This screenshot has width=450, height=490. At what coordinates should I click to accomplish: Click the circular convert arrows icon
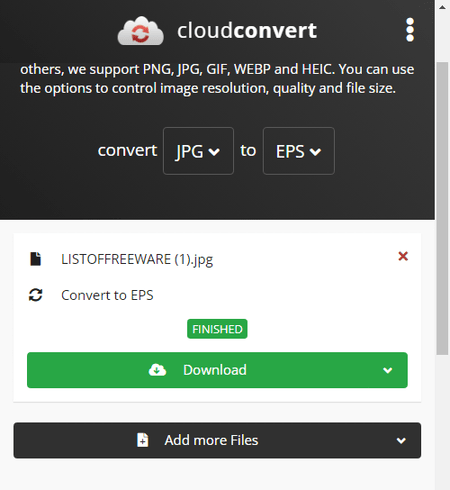click(x=35, y=295)
